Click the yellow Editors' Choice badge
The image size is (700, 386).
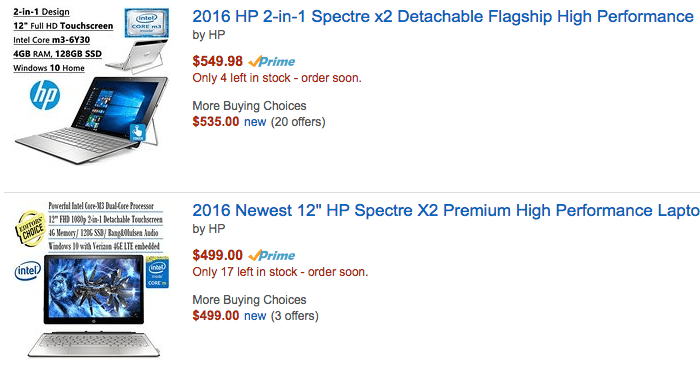[31, 228]
